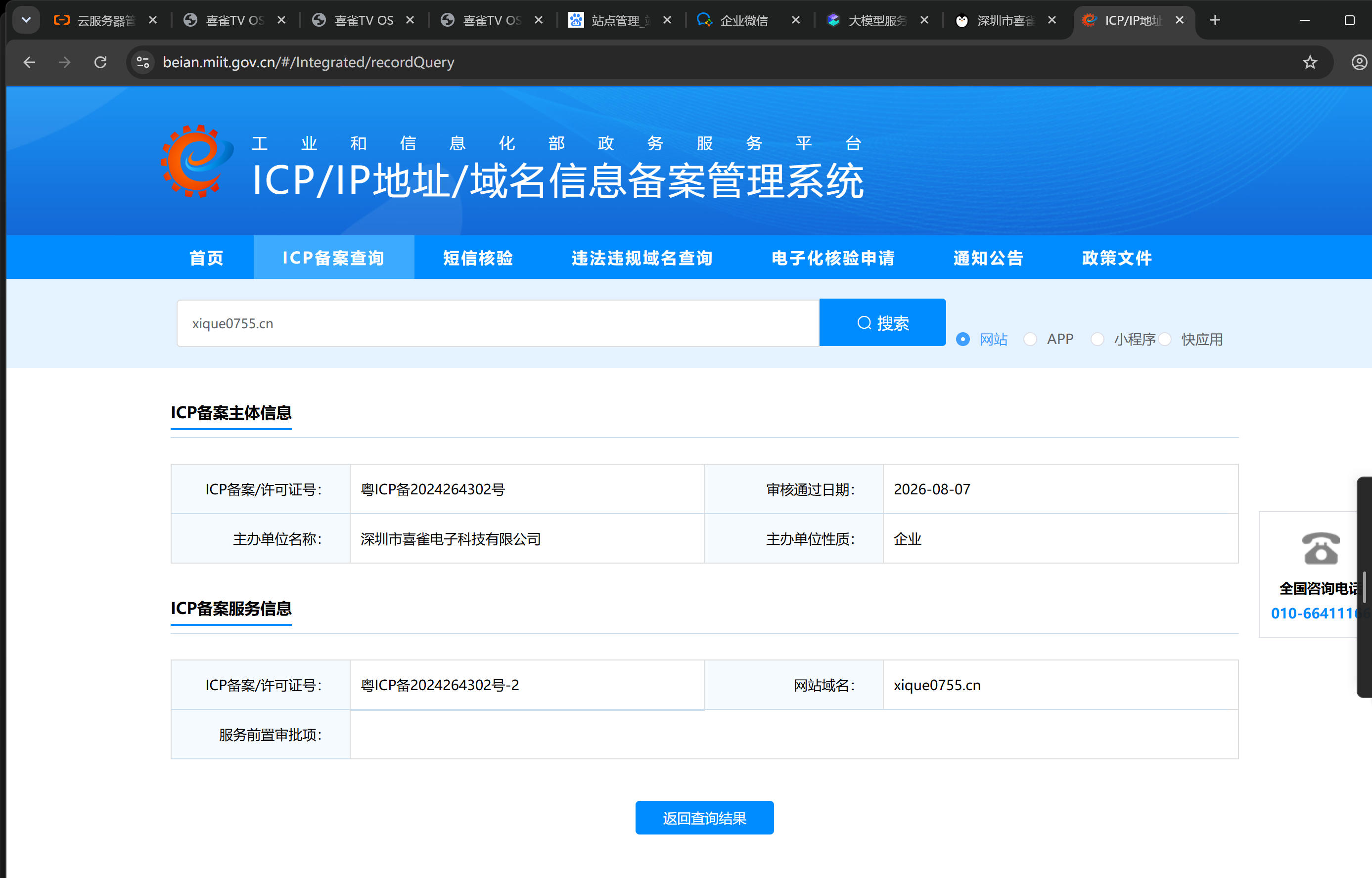Click the page address bar URL
Image resolution: width=1372 pixels, height=878 pixels.
click(x=309, y=62)
